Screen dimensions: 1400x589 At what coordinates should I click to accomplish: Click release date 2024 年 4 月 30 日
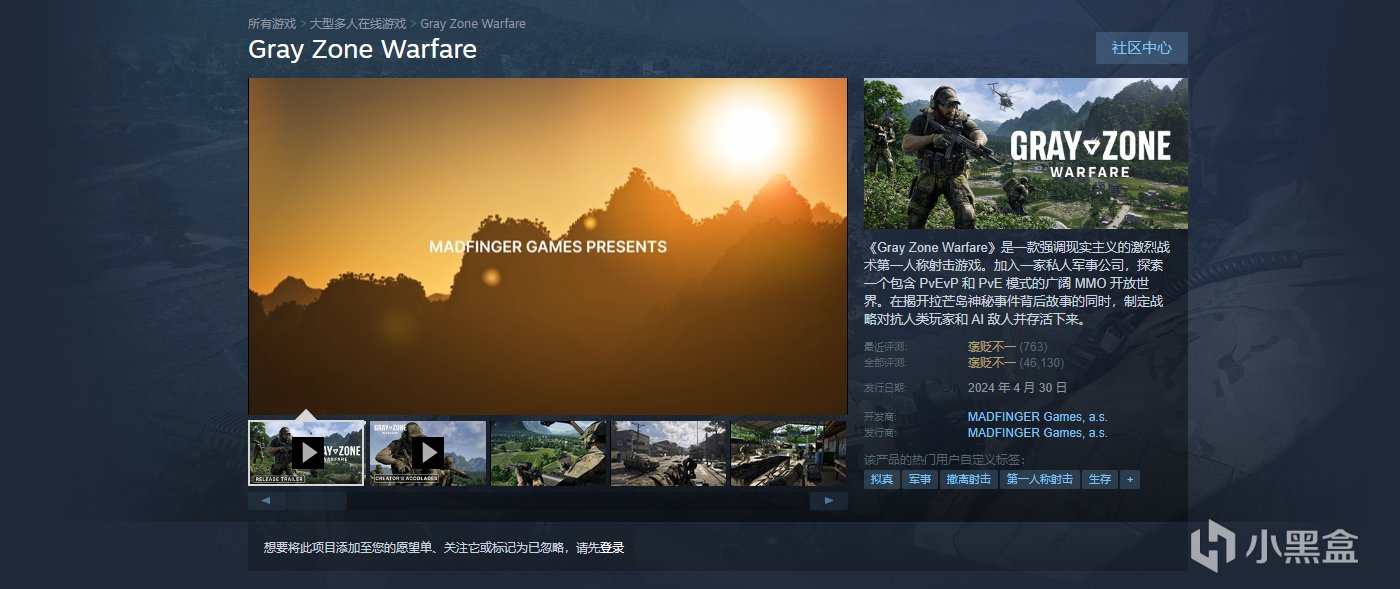coord(1017,387)
